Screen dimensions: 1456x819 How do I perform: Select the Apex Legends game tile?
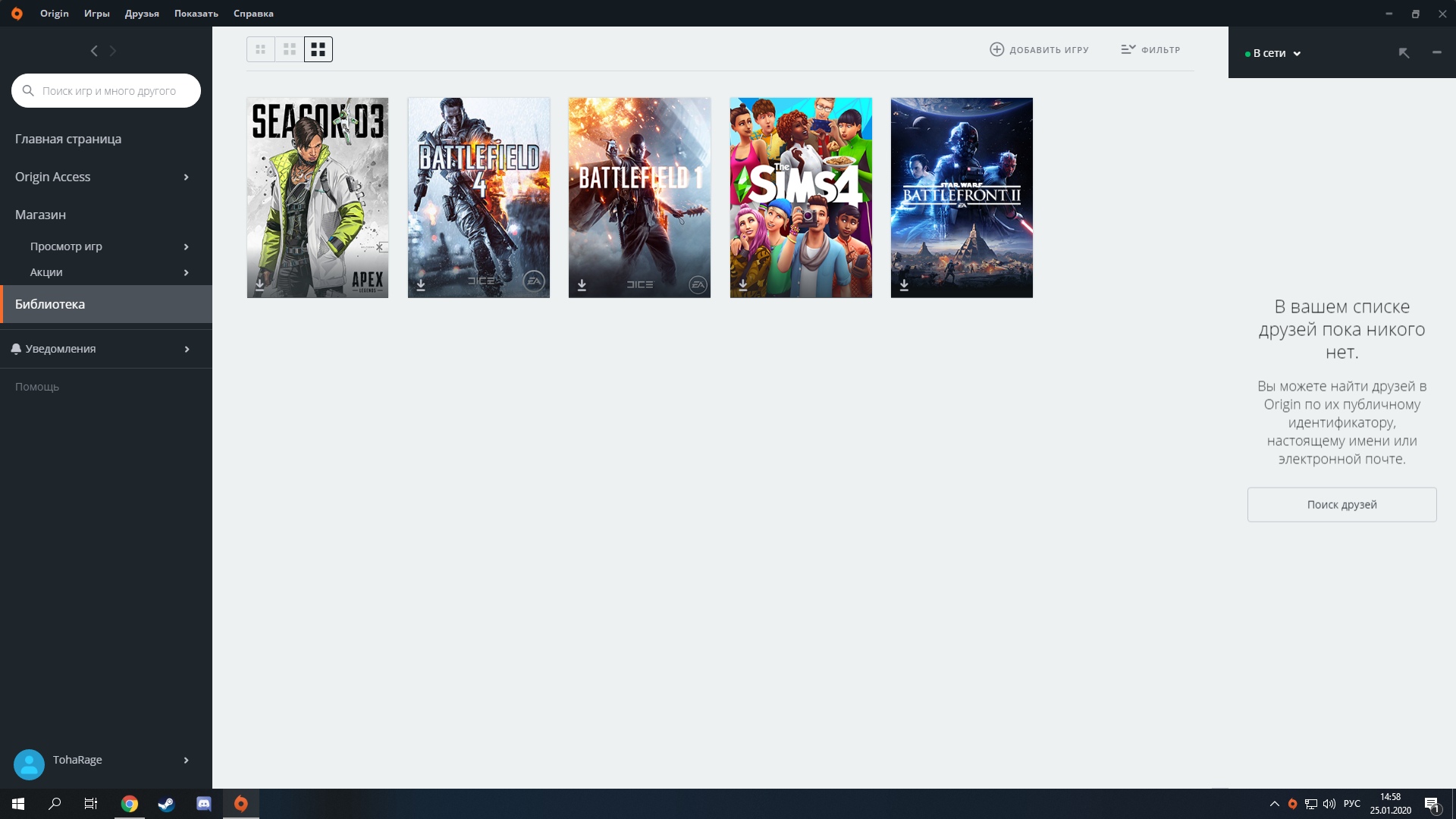[x=318, y=197]
